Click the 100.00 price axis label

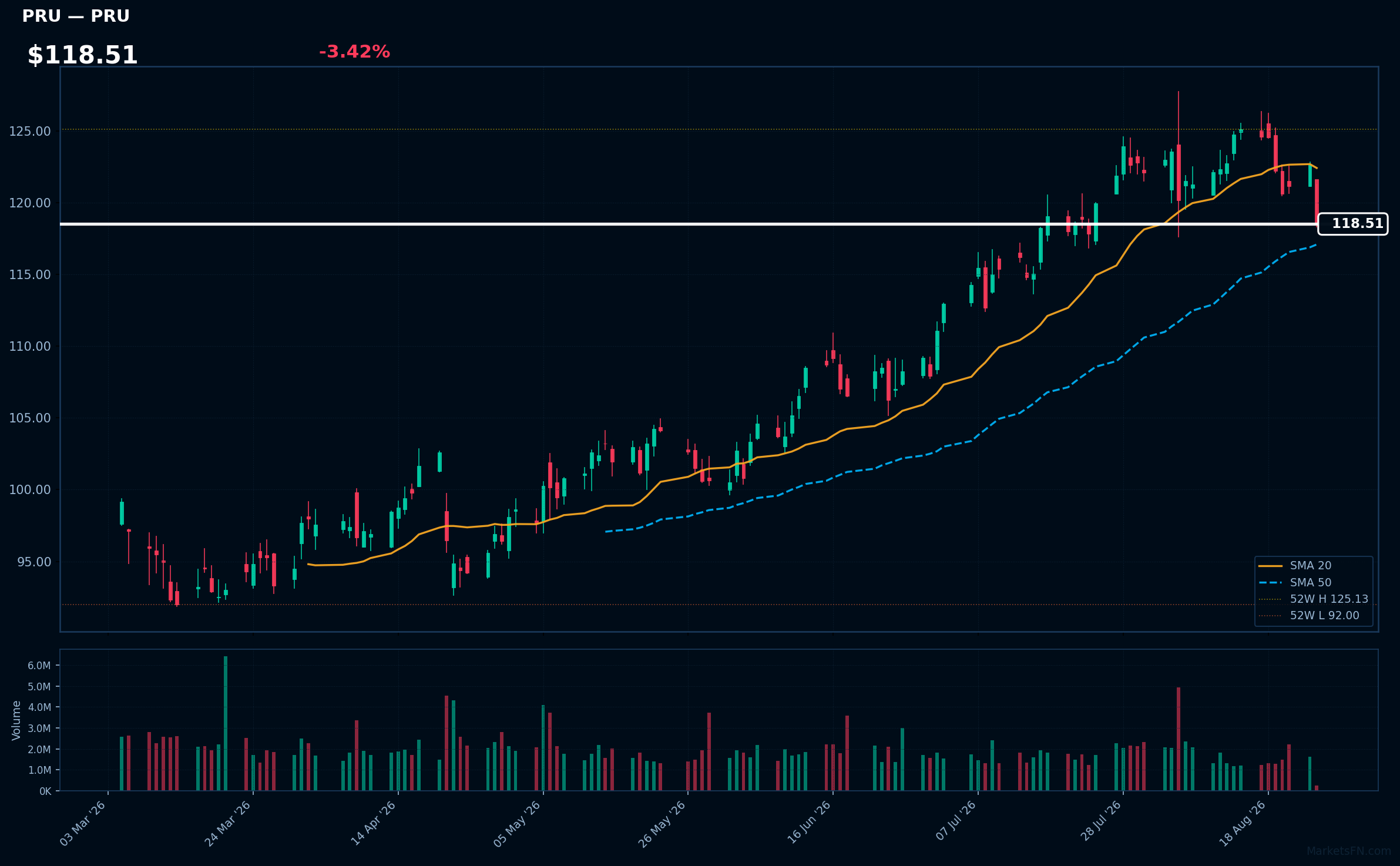coord(30,490)
